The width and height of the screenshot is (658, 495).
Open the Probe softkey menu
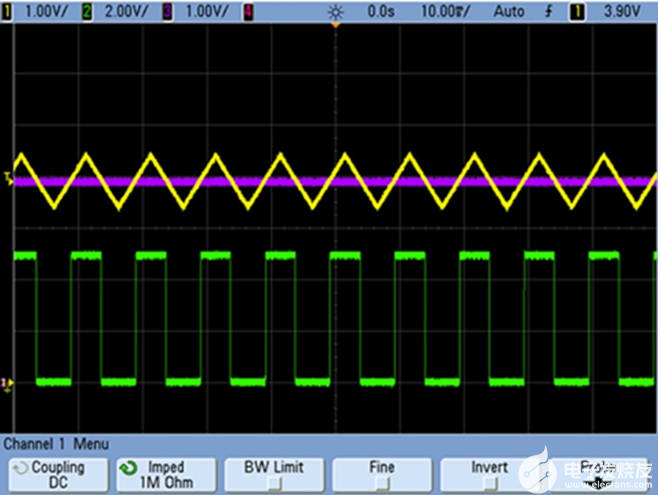(x=598, y=475)
